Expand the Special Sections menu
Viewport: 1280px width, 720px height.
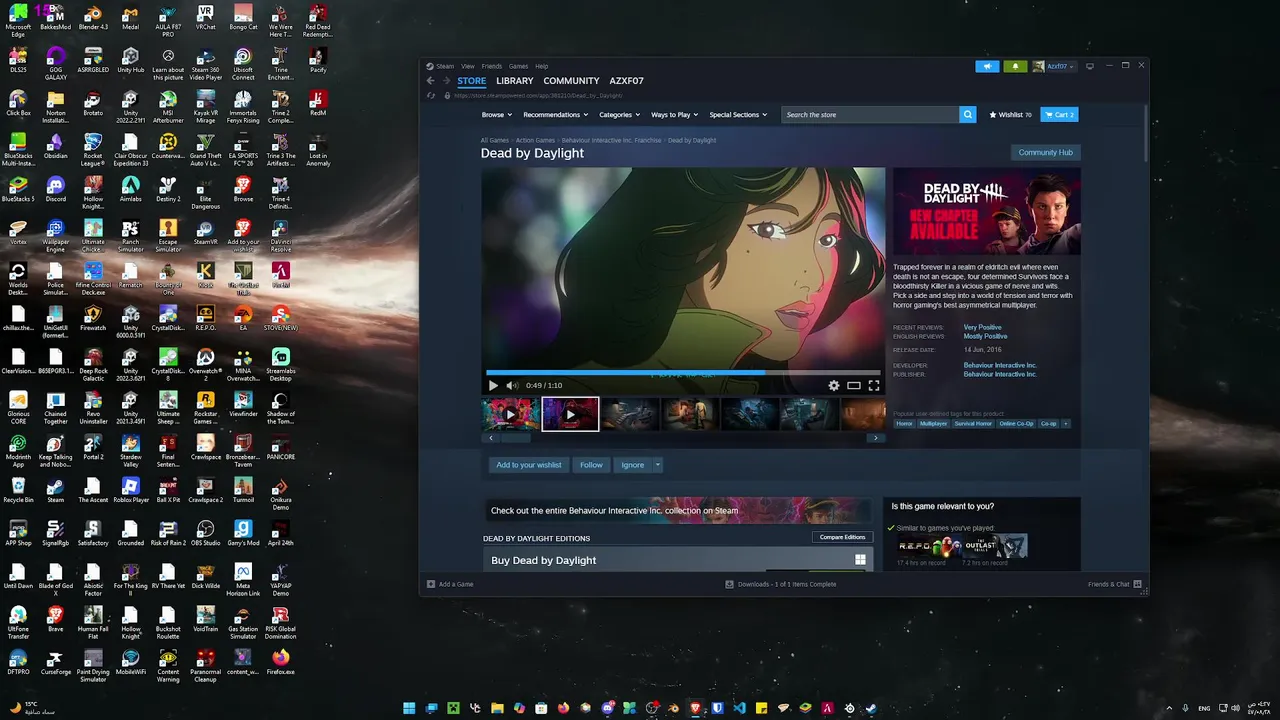(738, 115)
